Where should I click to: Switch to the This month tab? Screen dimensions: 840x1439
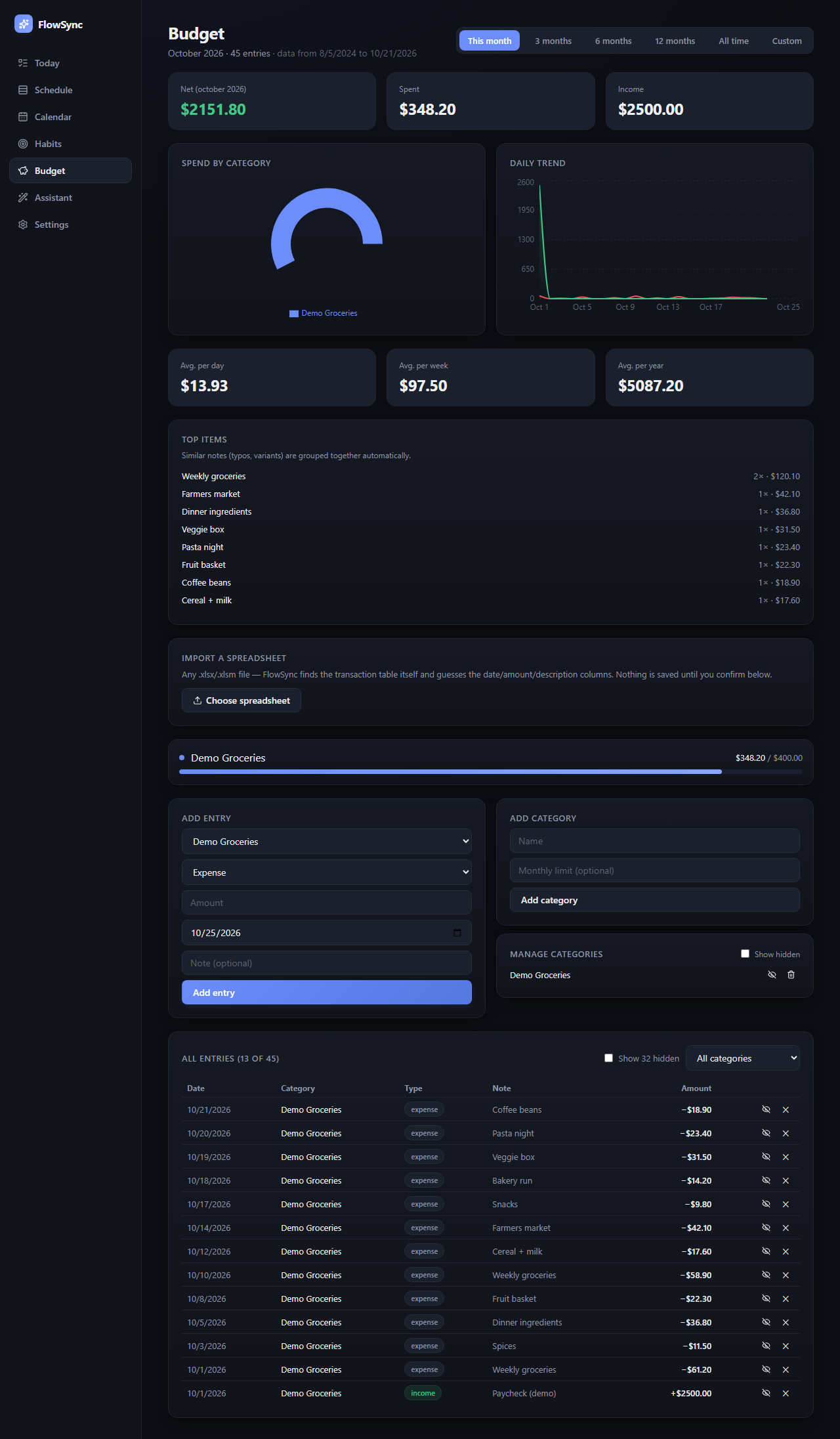pos(490,41)
